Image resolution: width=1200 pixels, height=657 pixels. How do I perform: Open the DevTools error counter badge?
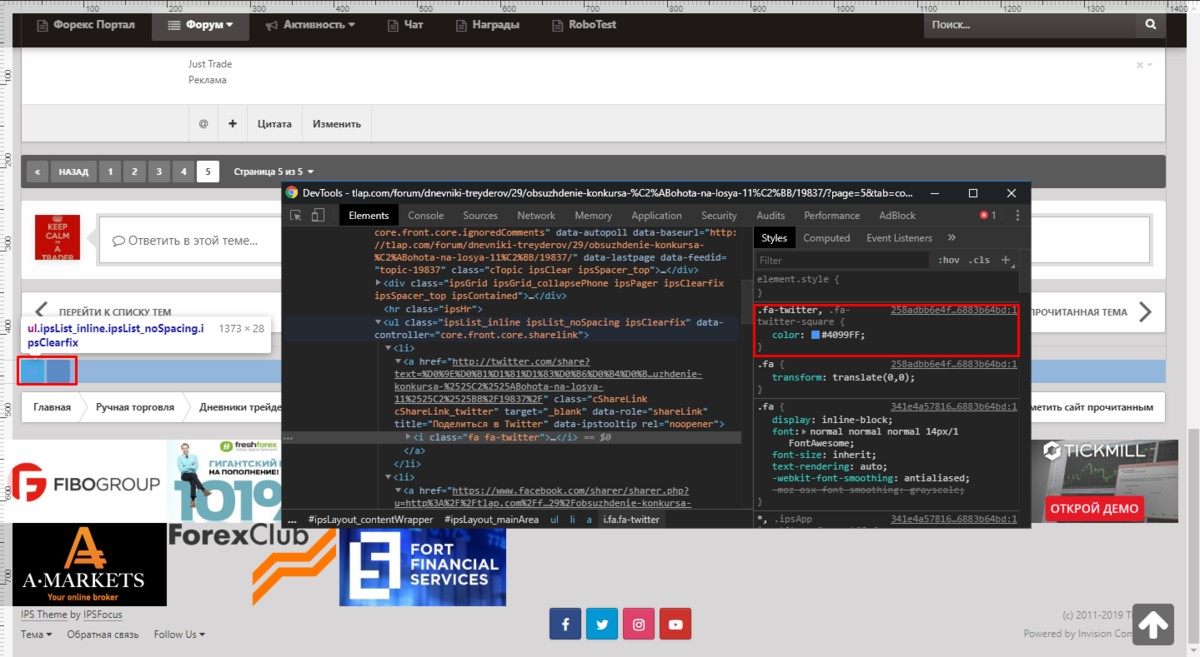(x=988, y=215)
